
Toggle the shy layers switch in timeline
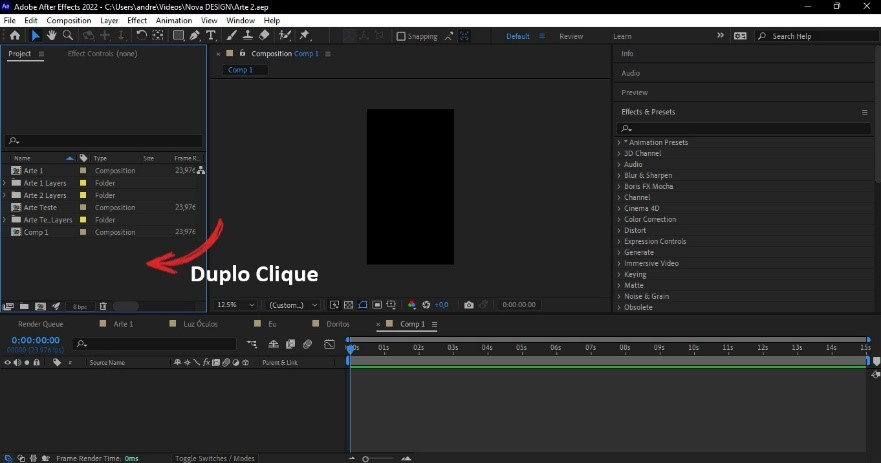[273, 344]
